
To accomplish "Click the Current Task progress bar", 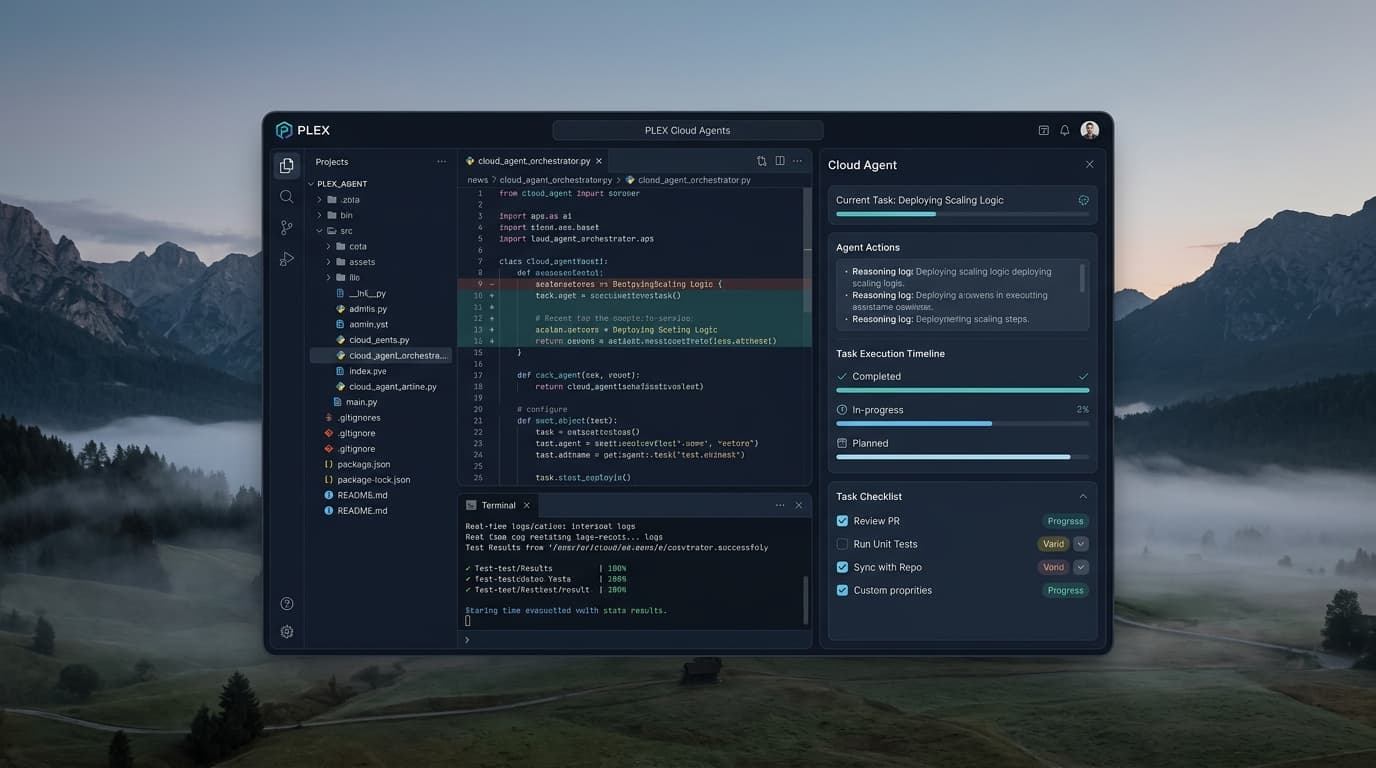I will click(x=962, y=214).
